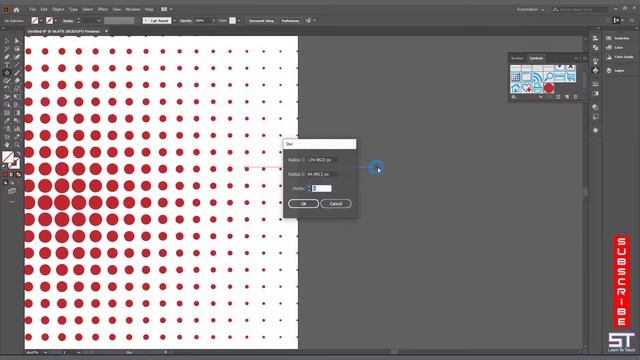The image size is (640, 360).
Task: Click the active Symbols icon in the dock
Action: coord(596,71)
